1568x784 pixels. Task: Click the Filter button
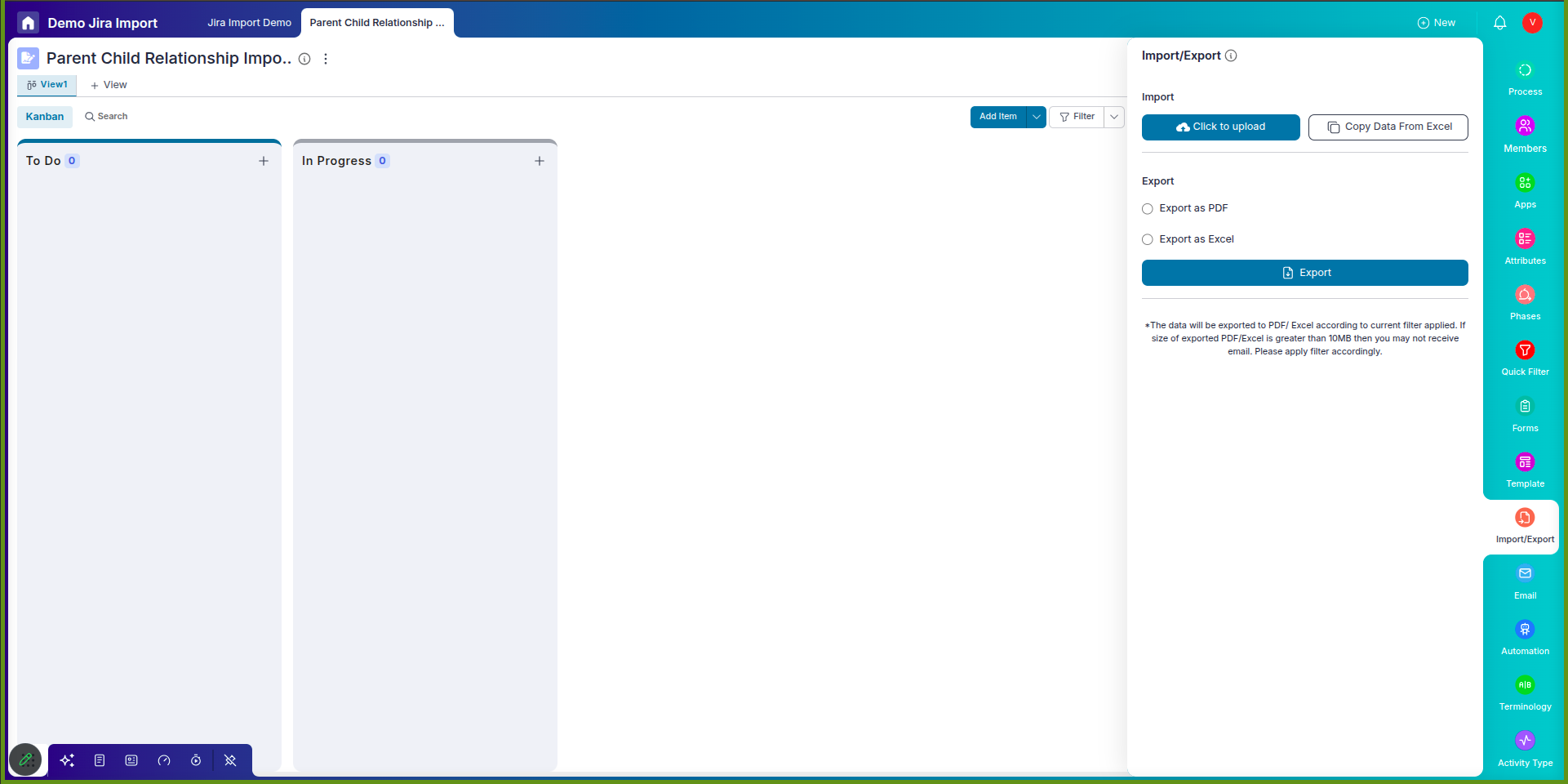click(x=1077, y=117)
